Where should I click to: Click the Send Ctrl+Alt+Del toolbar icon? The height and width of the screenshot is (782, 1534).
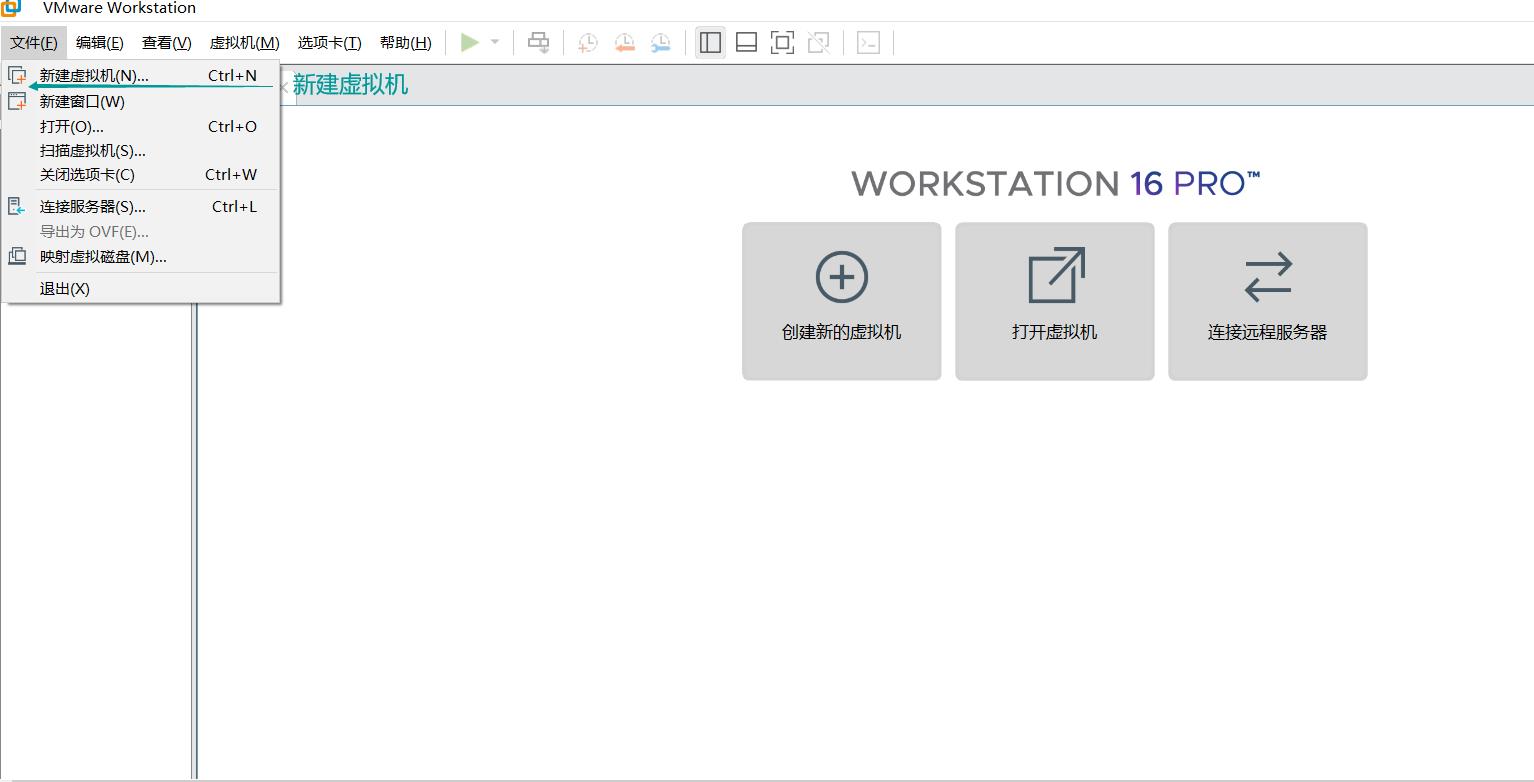pyautogui.click(x=538, y=42)
